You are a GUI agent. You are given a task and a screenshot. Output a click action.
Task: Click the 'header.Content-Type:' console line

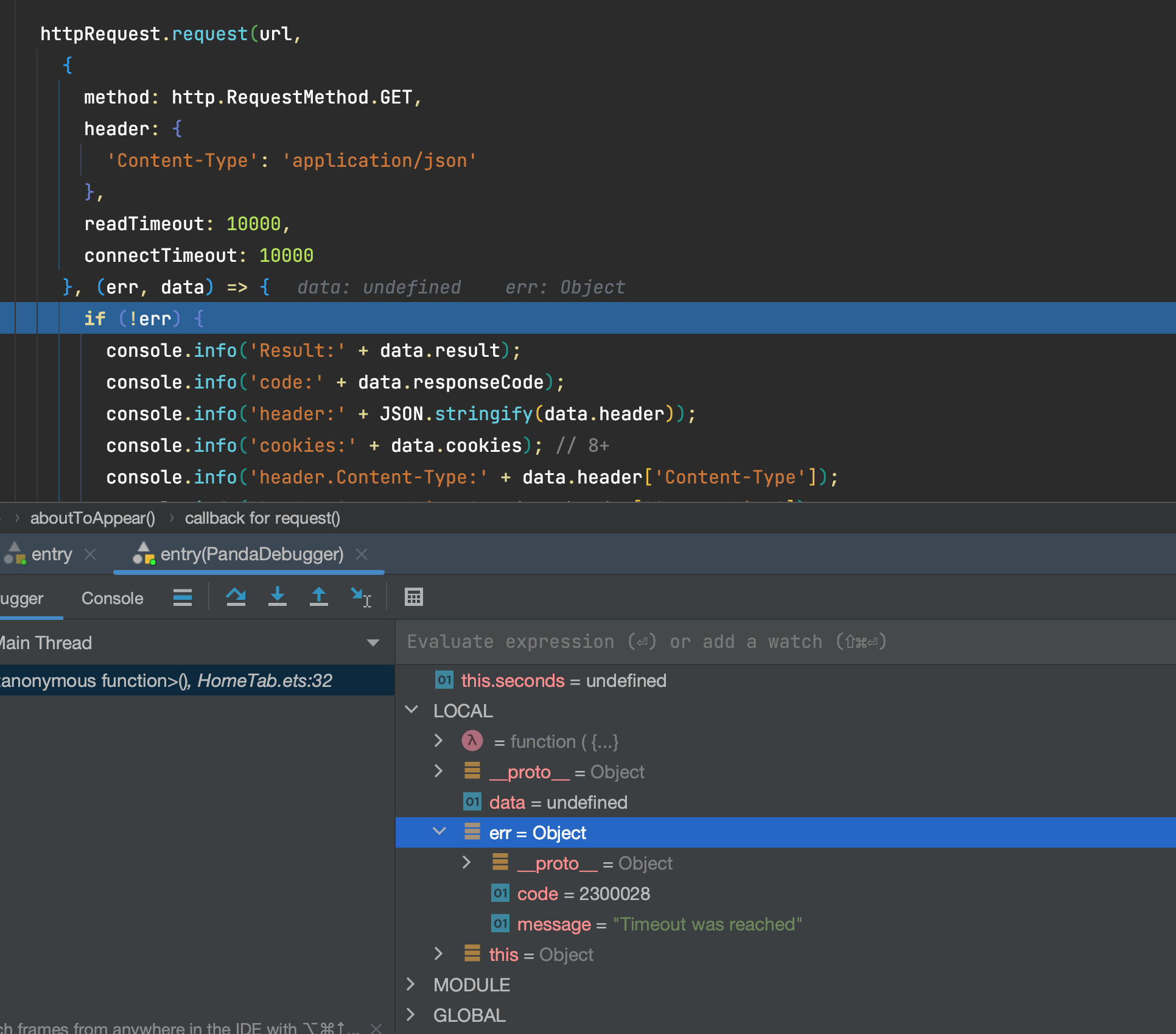point(472,477)
